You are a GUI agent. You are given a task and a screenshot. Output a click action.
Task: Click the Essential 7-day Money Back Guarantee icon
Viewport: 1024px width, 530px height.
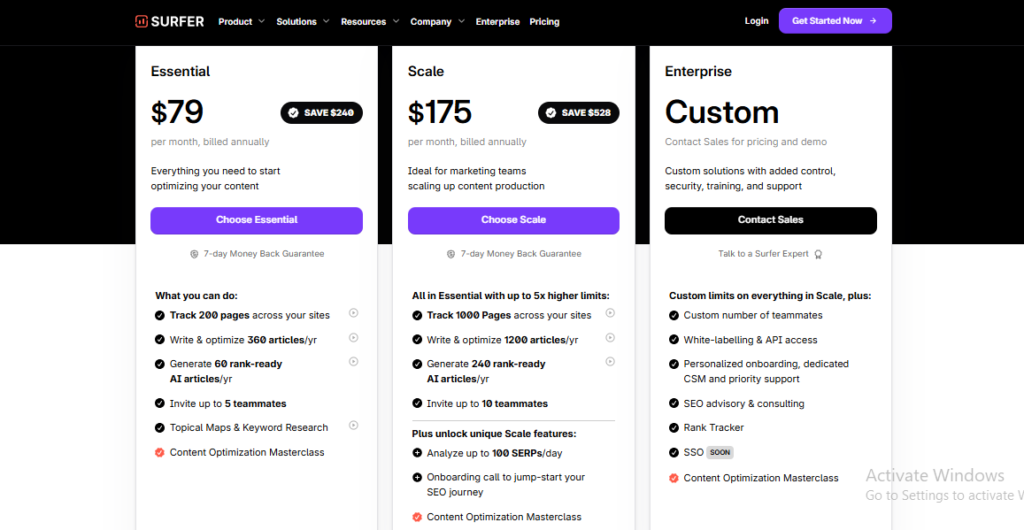pyautogui.click(x=194, y=254)
